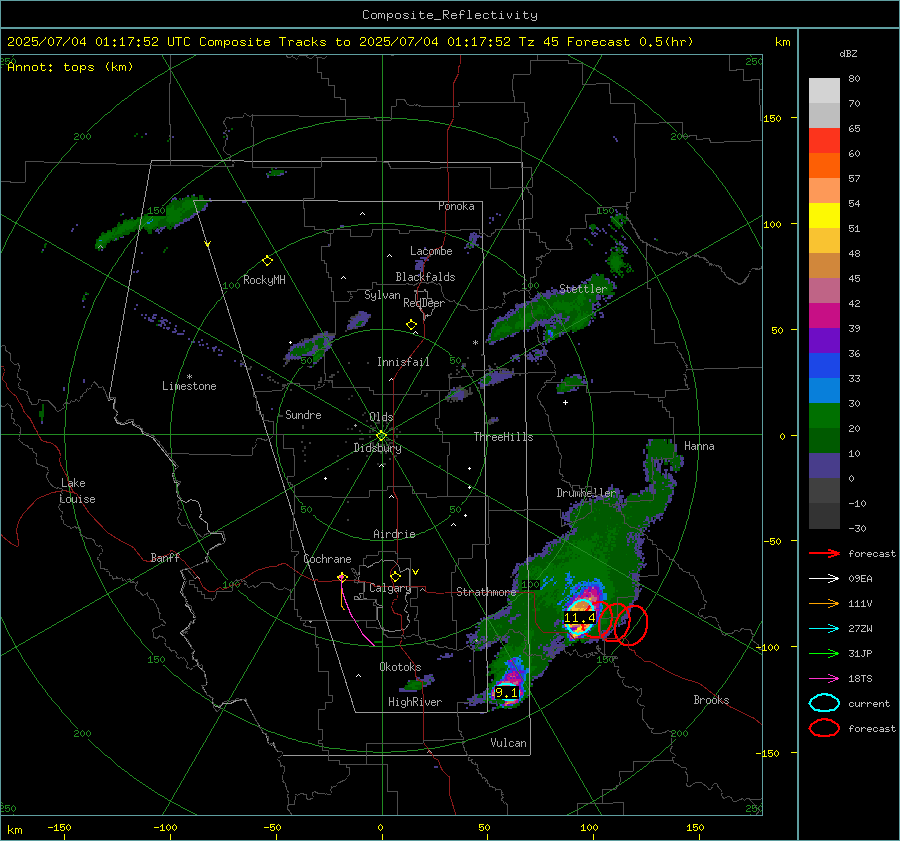Image resolution: width=900 pixels, height=841 pixels.
Task: Click the Hanna city label
Action: (699, 446)
